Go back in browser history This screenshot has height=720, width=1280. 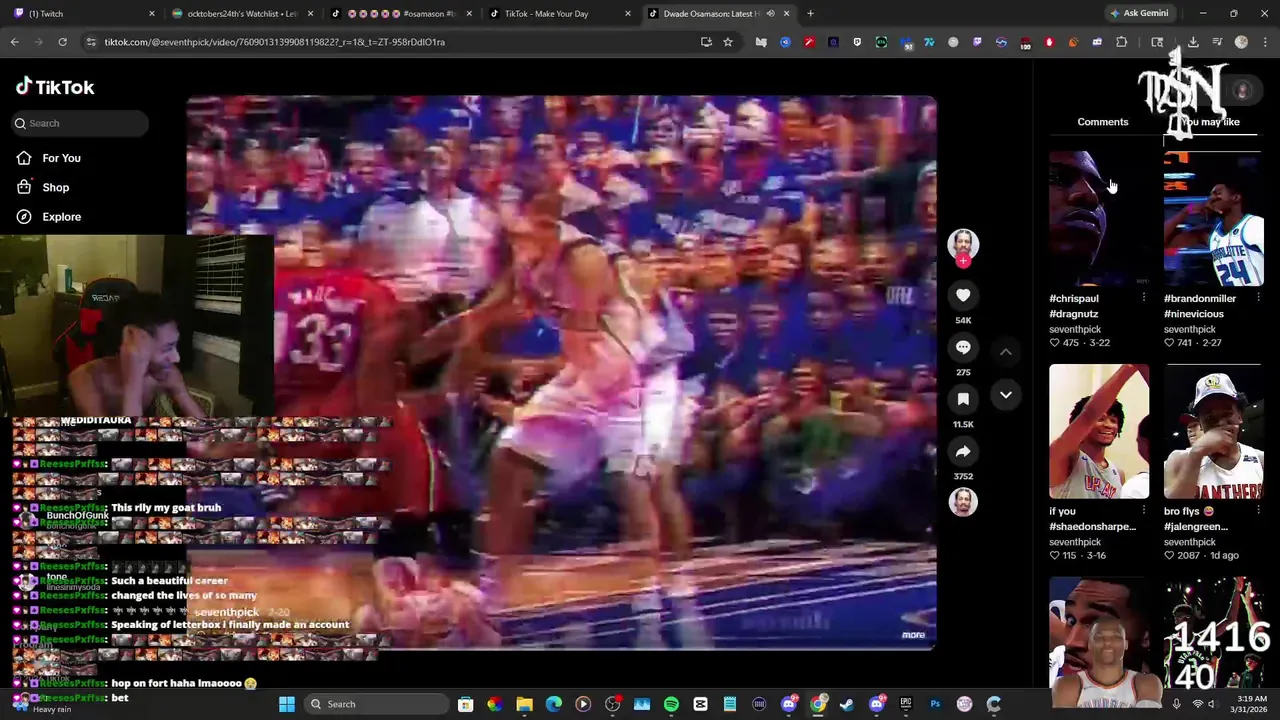pos(14,42)
